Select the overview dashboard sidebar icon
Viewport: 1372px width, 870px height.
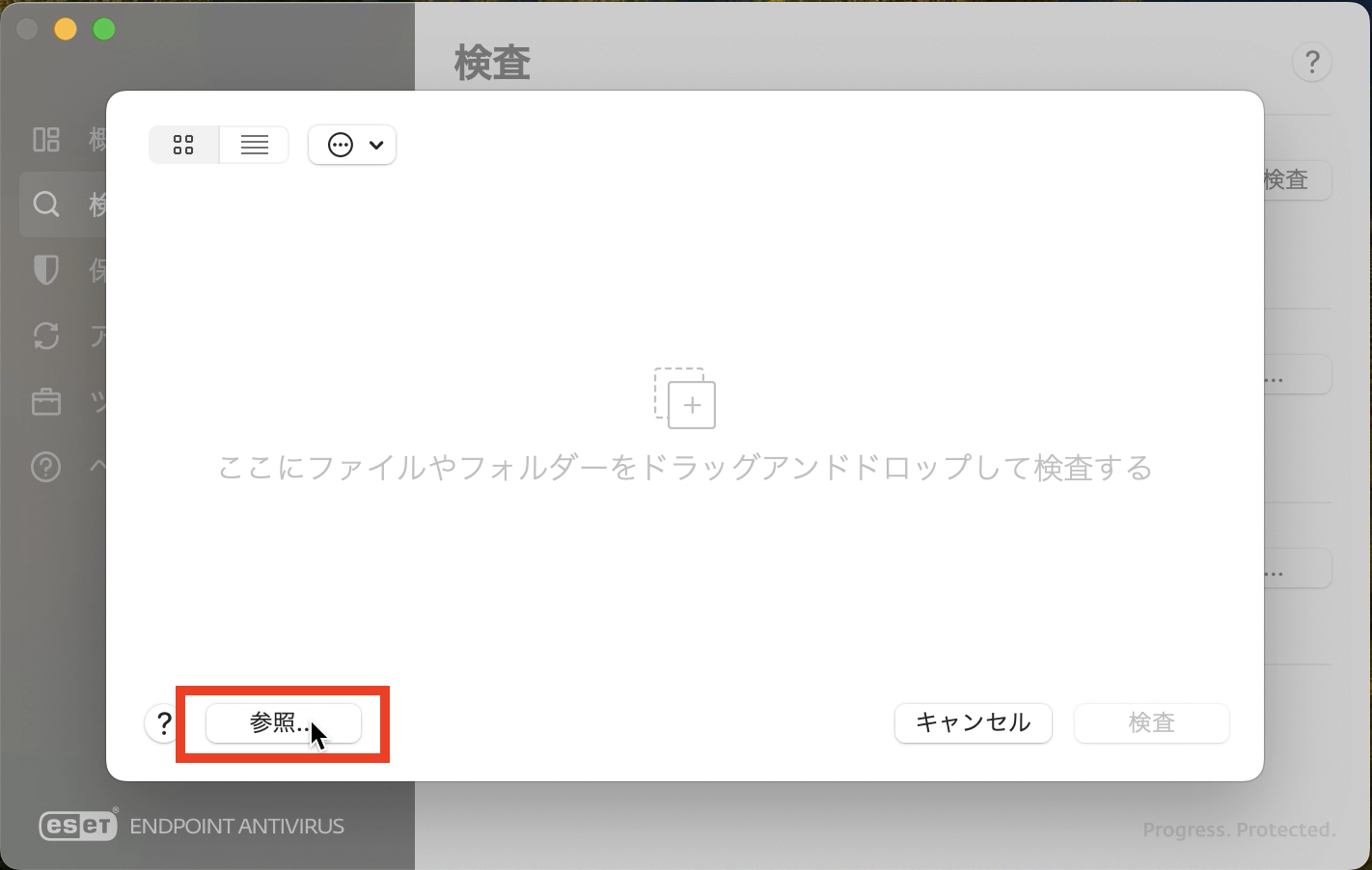click(46, 140)
